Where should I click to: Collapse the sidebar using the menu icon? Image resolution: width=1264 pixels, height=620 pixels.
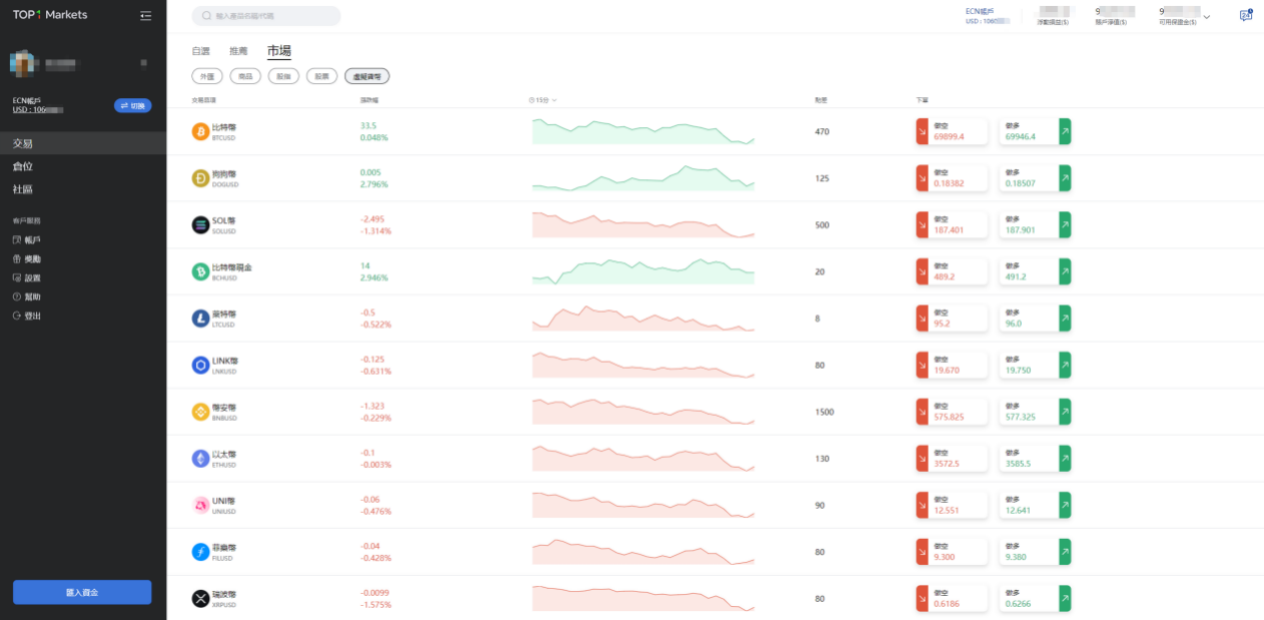click(146, 15)
